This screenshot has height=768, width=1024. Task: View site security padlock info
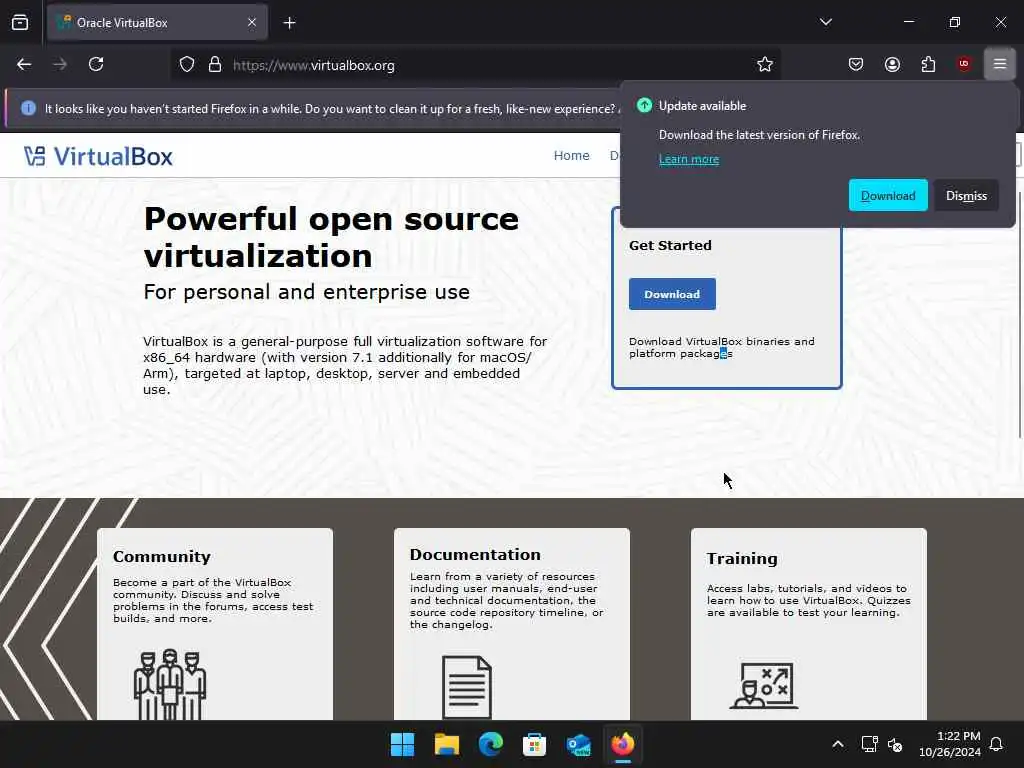(215, 65)
